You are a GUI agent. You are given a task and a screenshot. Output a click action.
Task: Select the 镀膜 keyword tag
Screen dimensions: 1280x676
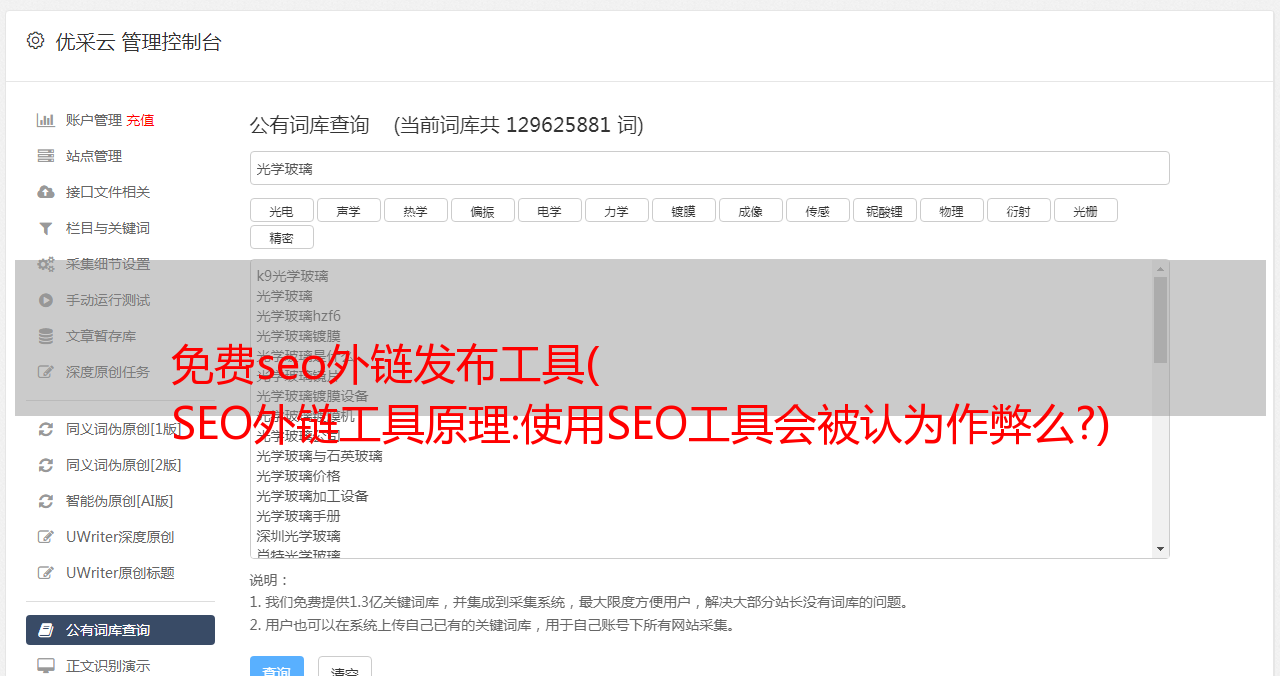(x=684, y=210)
